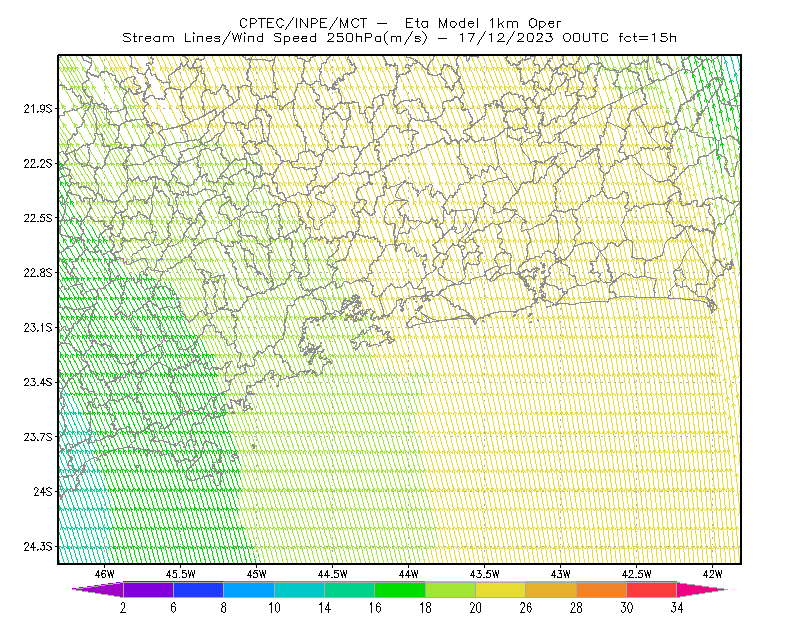
Task: Click the teal-green swatch between 14 and 16
Action: (x=349, y=589)
